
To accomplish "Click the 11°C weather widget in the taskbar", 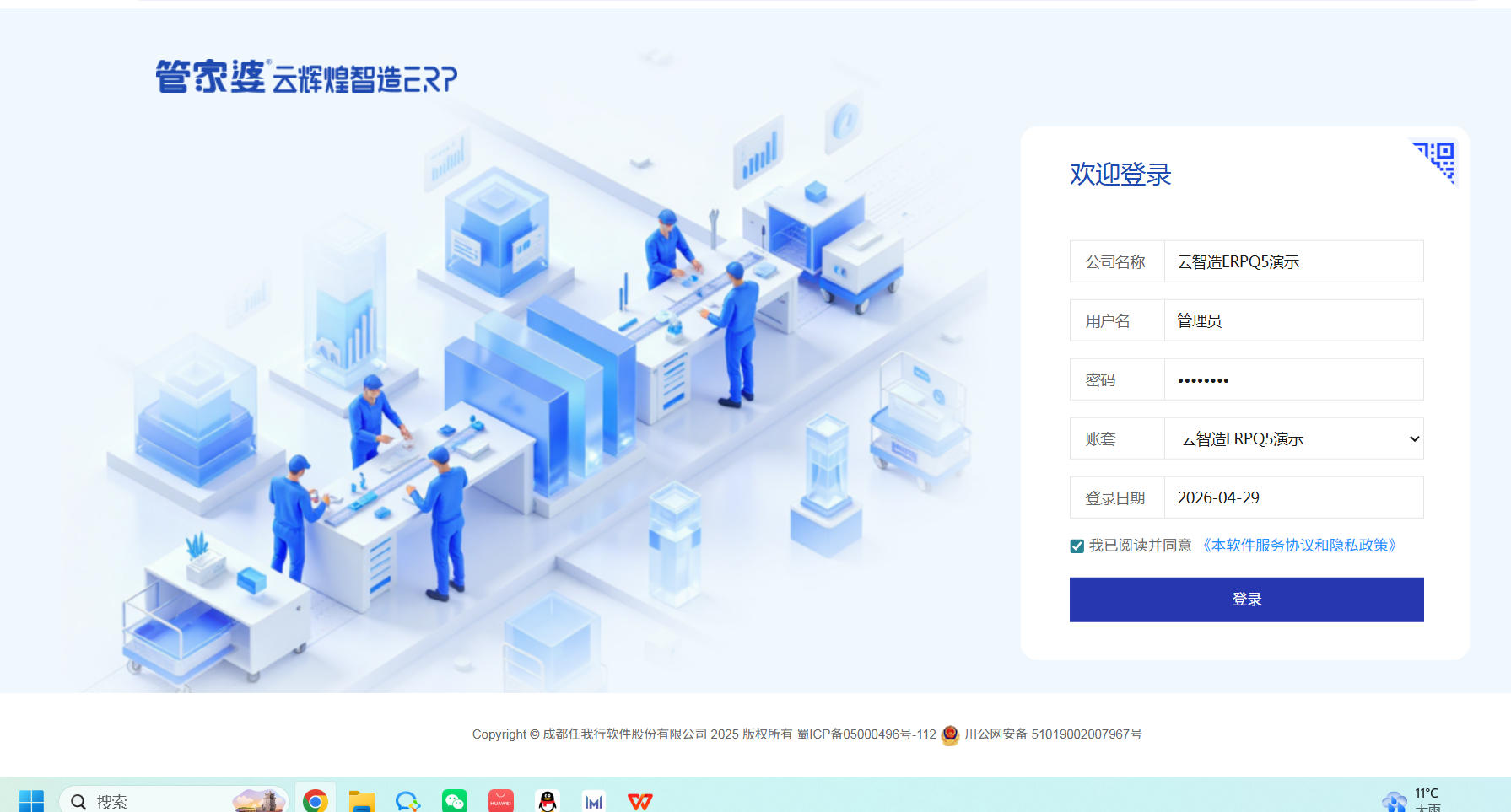I will [x=1413, y=800].
